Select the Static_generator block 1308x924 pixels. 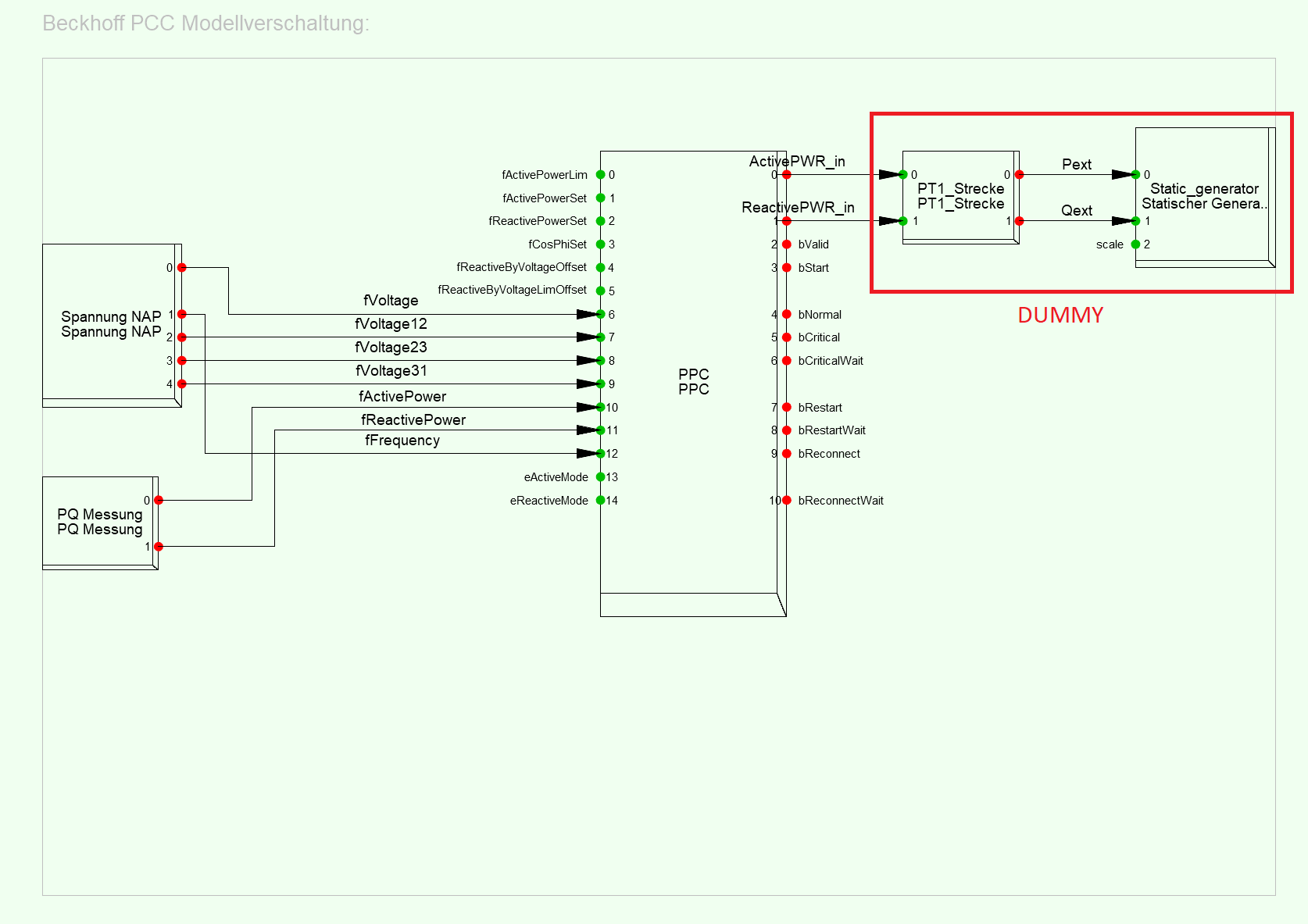pos(1203,197)
